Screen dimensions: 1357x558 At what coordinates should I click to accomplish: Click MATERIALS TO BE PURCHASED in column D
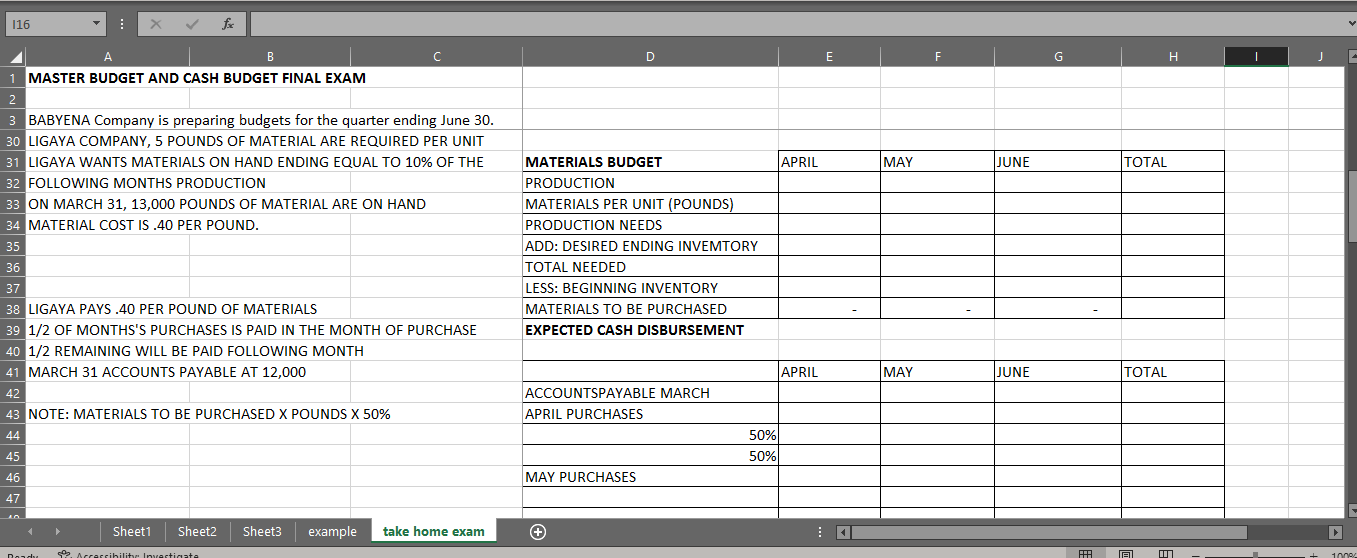tap(650, 309)
